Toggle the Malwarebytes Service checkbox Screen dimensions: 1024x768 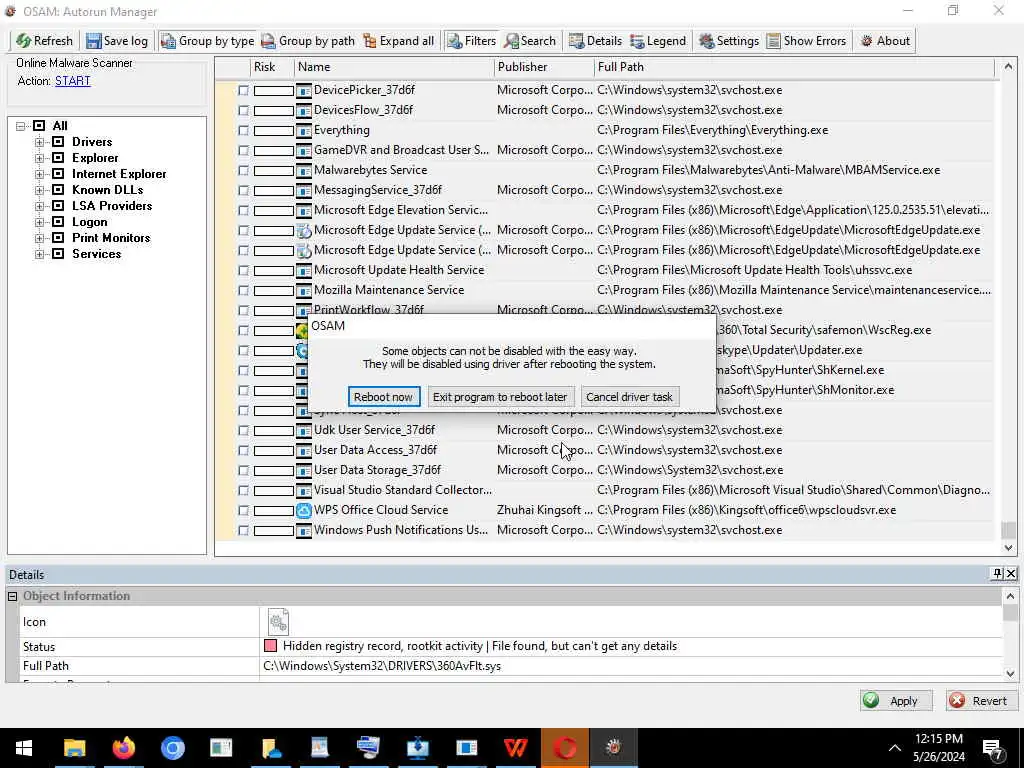click(243, 170)
